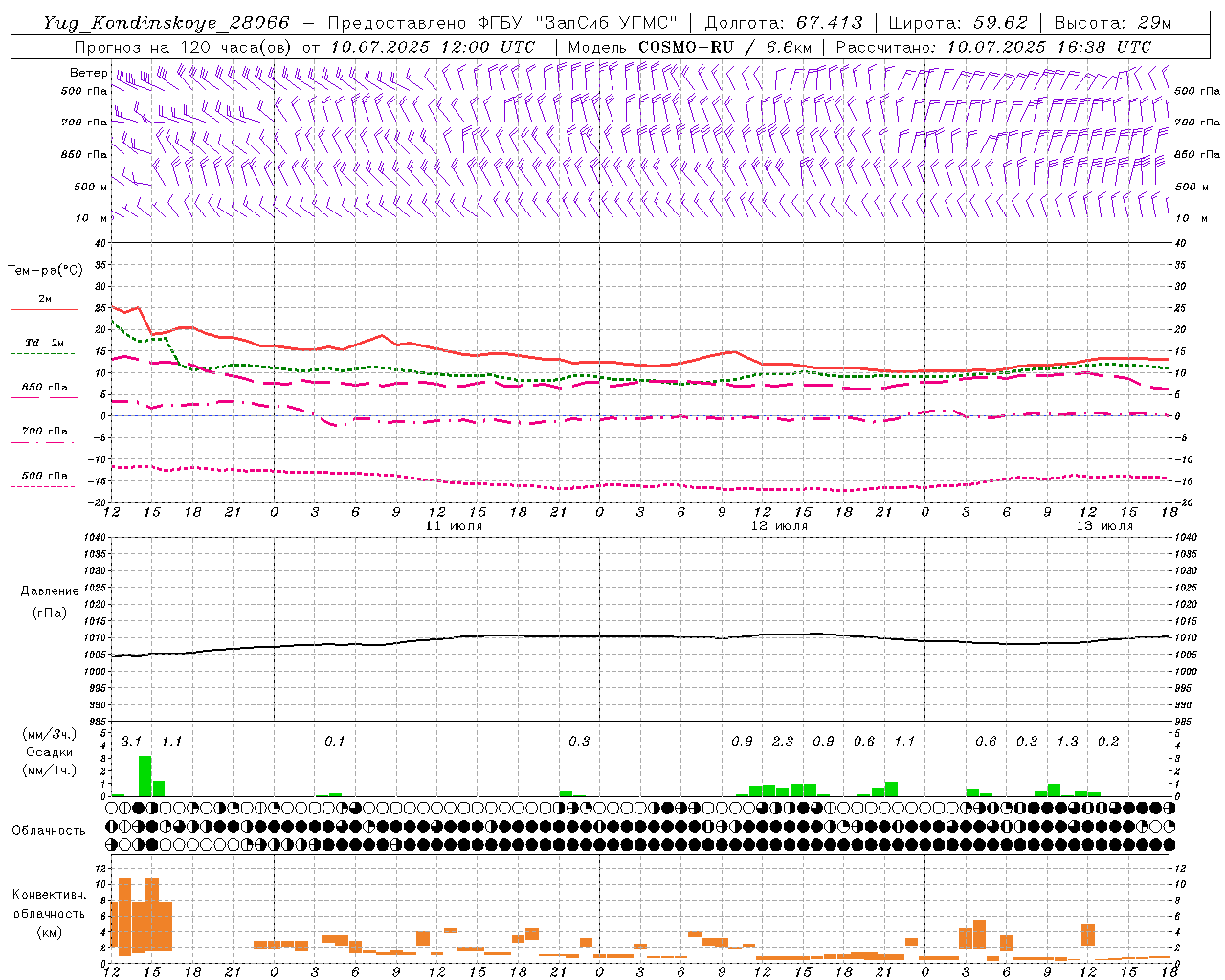Screen dimensions: 1225x980
Task: Click the Широта: 59.62 latitude value
Action: (958, 23)
